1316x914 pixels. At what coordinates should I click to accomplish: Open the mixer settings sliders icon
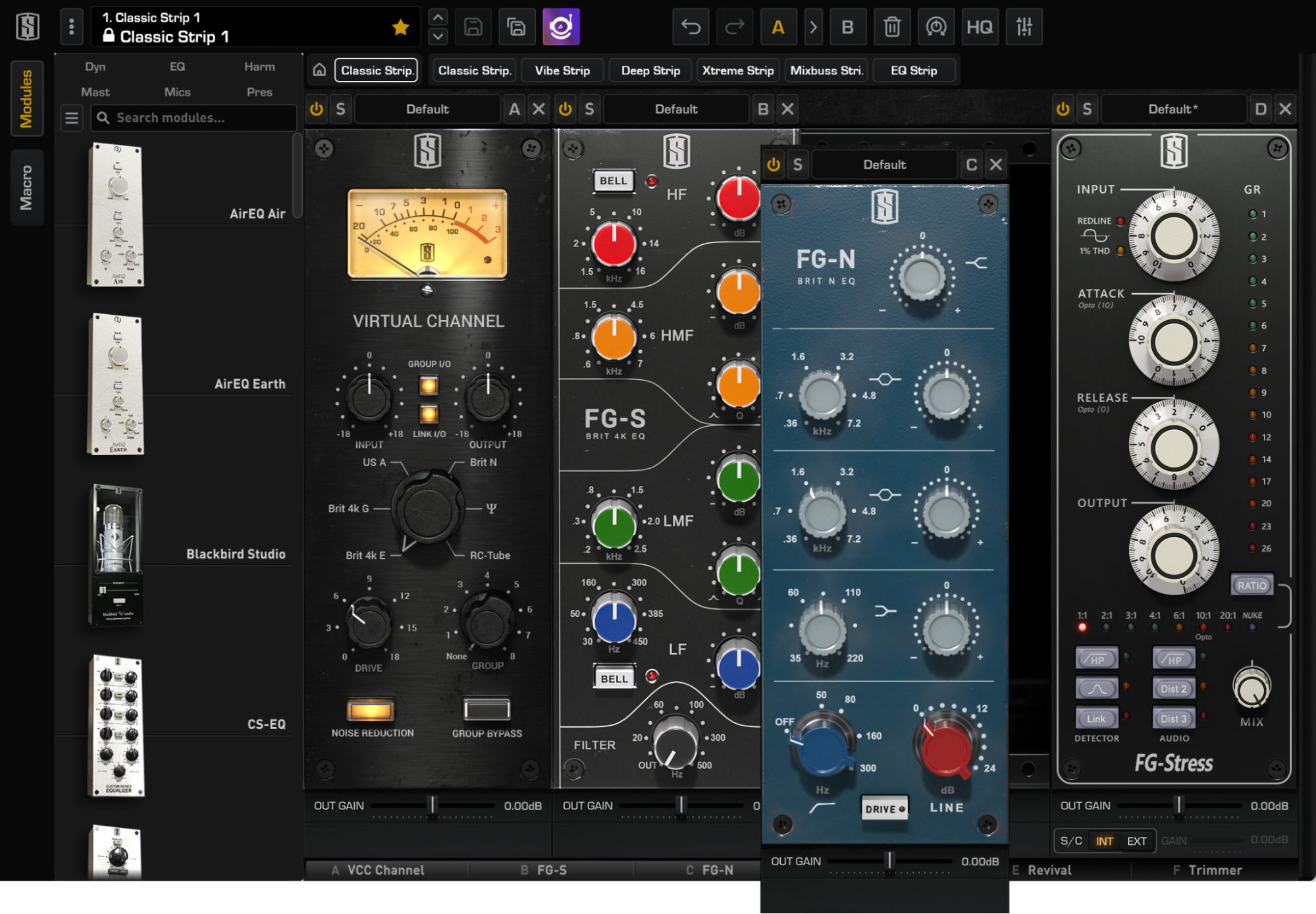1024,27
